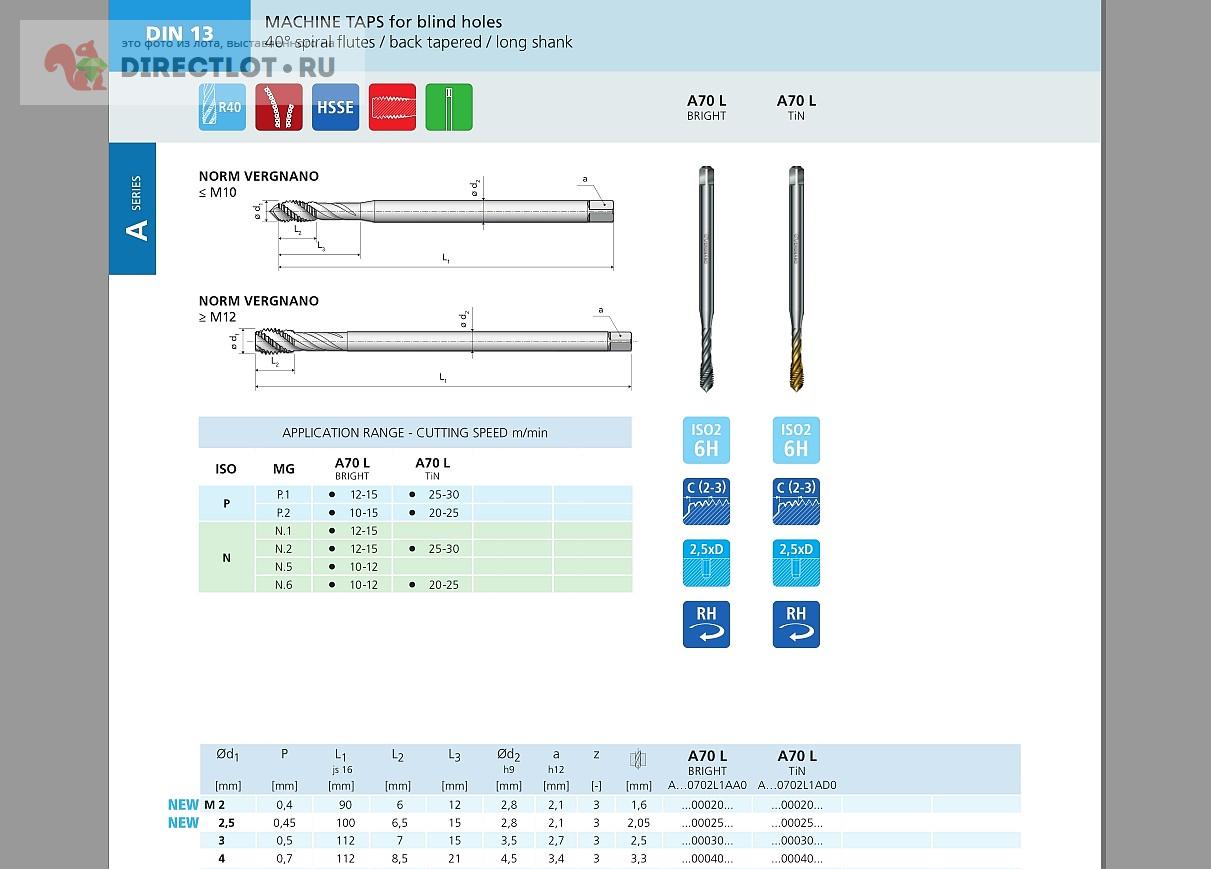The height and width of the screenshot is (869, 1211).
Task: Click C (2-3) chamfer icon under TiN tap
Action: 796,502
